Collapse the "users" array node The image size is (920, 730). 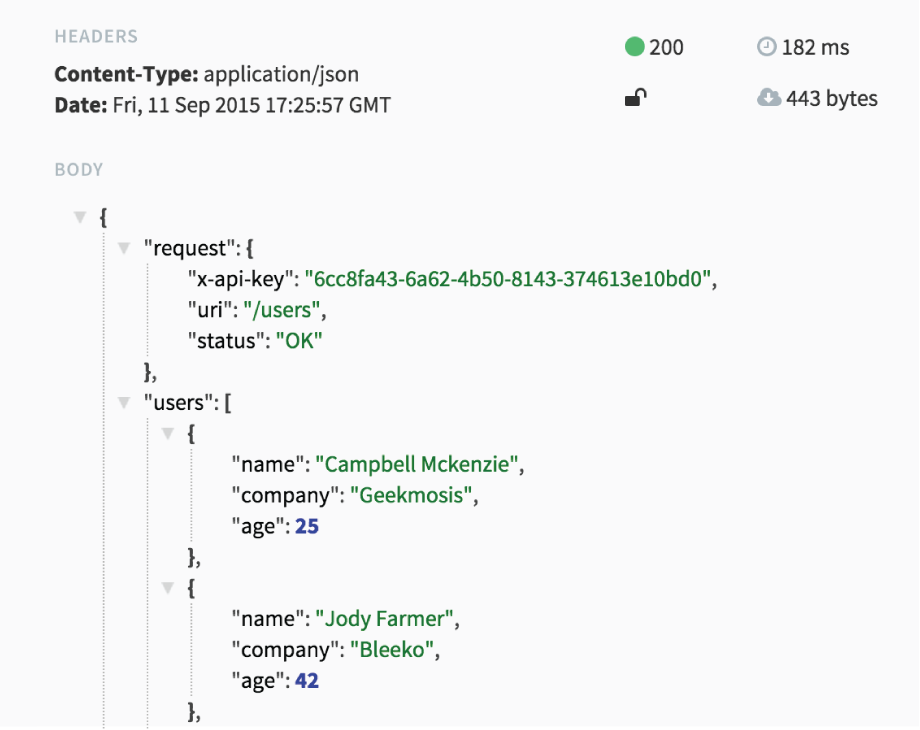[122, 402]
